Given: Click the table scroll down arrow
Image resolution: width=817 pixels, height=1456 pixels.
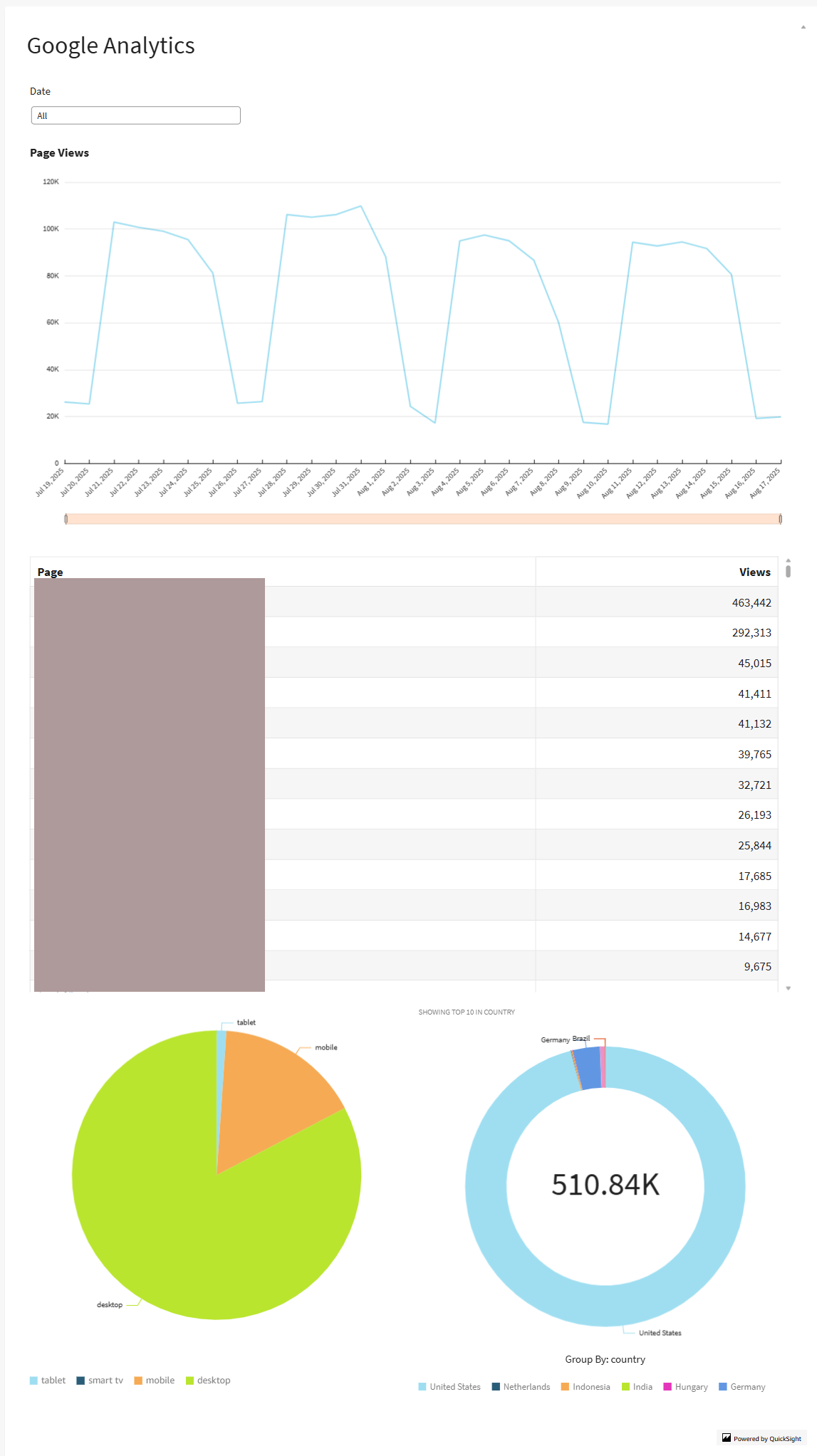Looking at the screenshot, I should (x=788, y=988).
